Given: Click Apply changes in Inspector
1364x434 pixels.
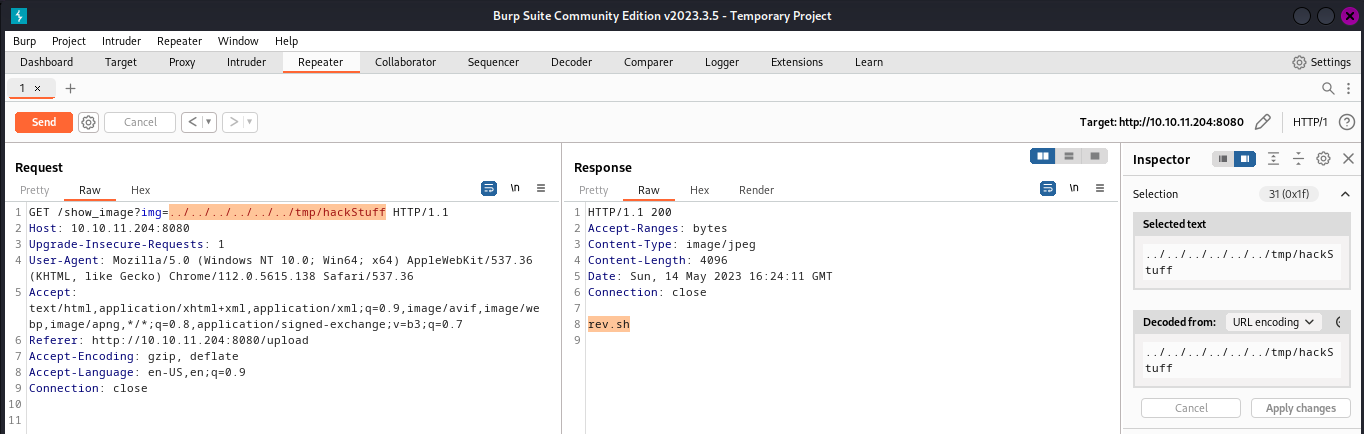Looking at the screenshot, I should pos(1300,408).
